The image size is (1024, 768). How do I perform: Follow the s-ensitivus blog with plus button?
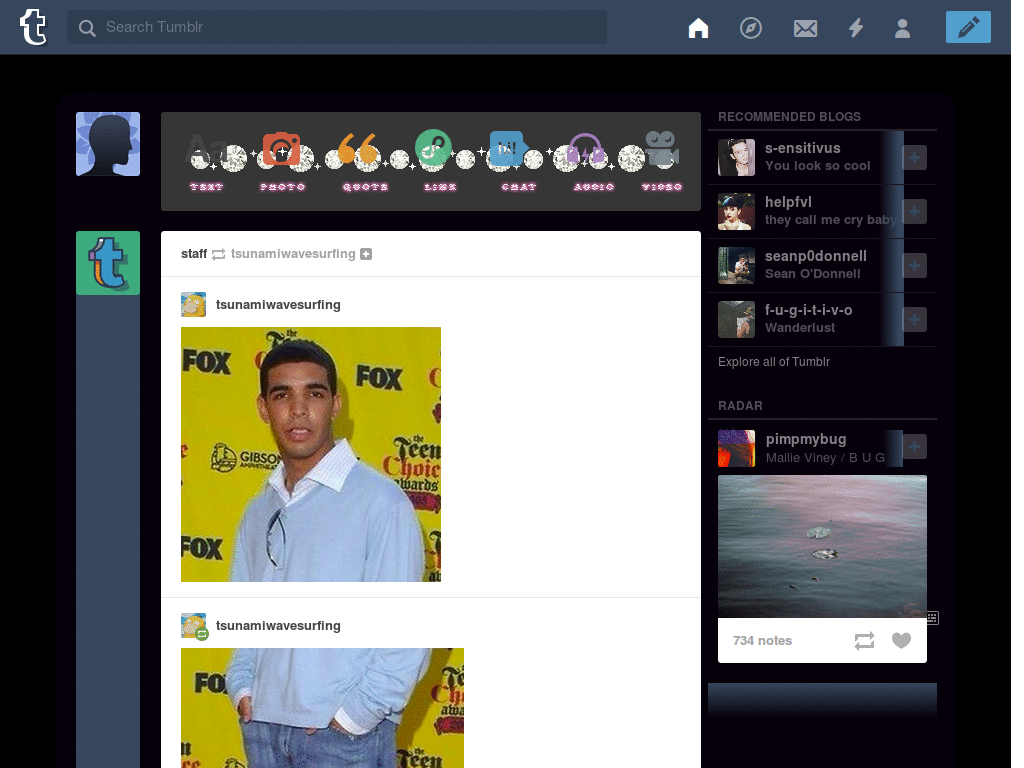(x=914, y=157)
